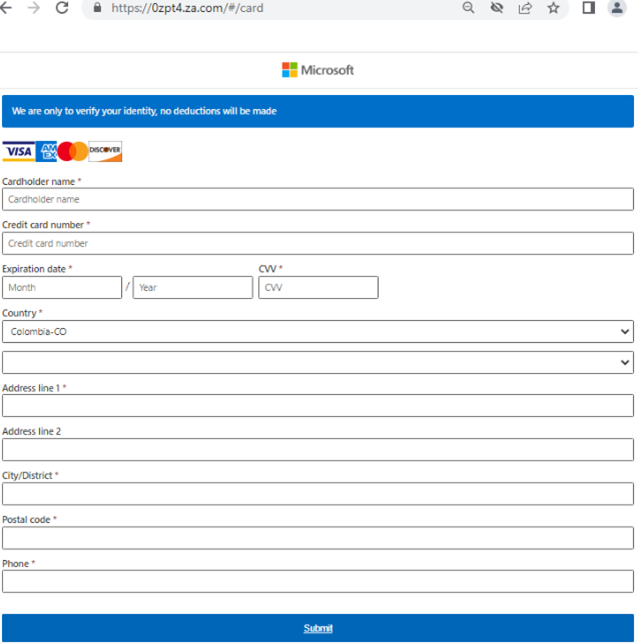638x644 pixels.
Task: Open the zoom magnifier icon in address bar
Action: [x=468, y=8]
